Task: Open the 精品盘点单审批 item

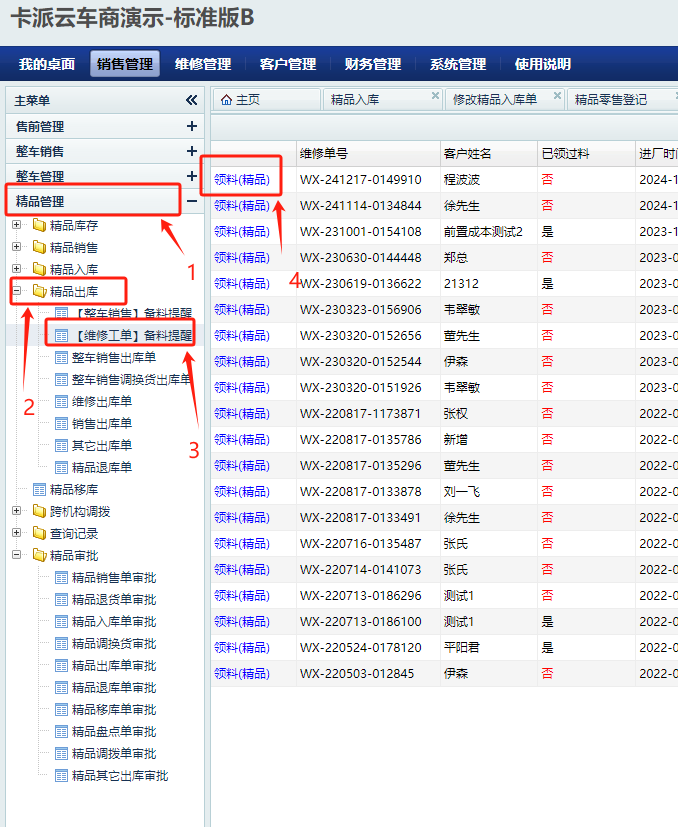Action: (x=113, y=732)
